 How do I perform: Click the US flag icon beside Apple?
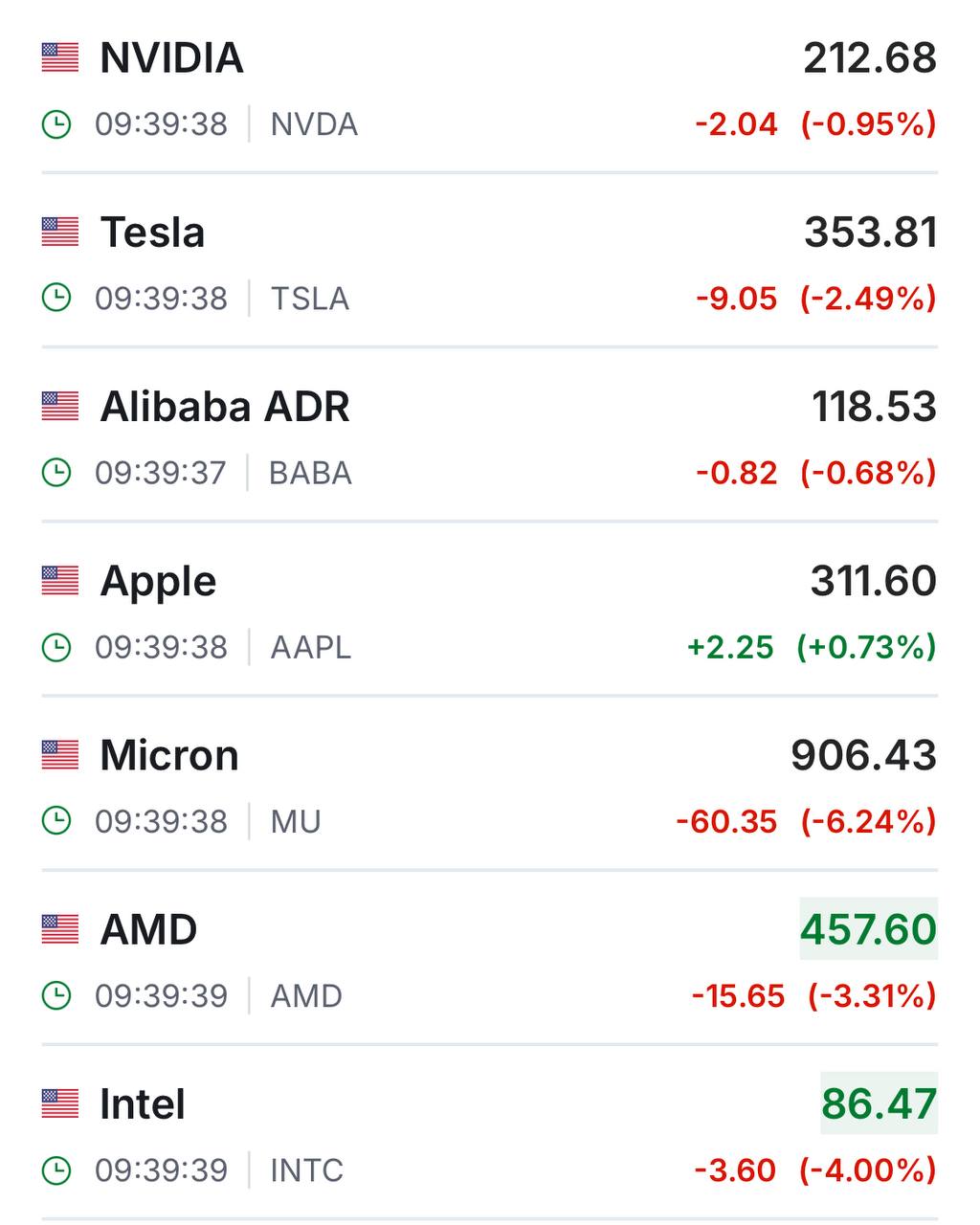pos(59,581)
